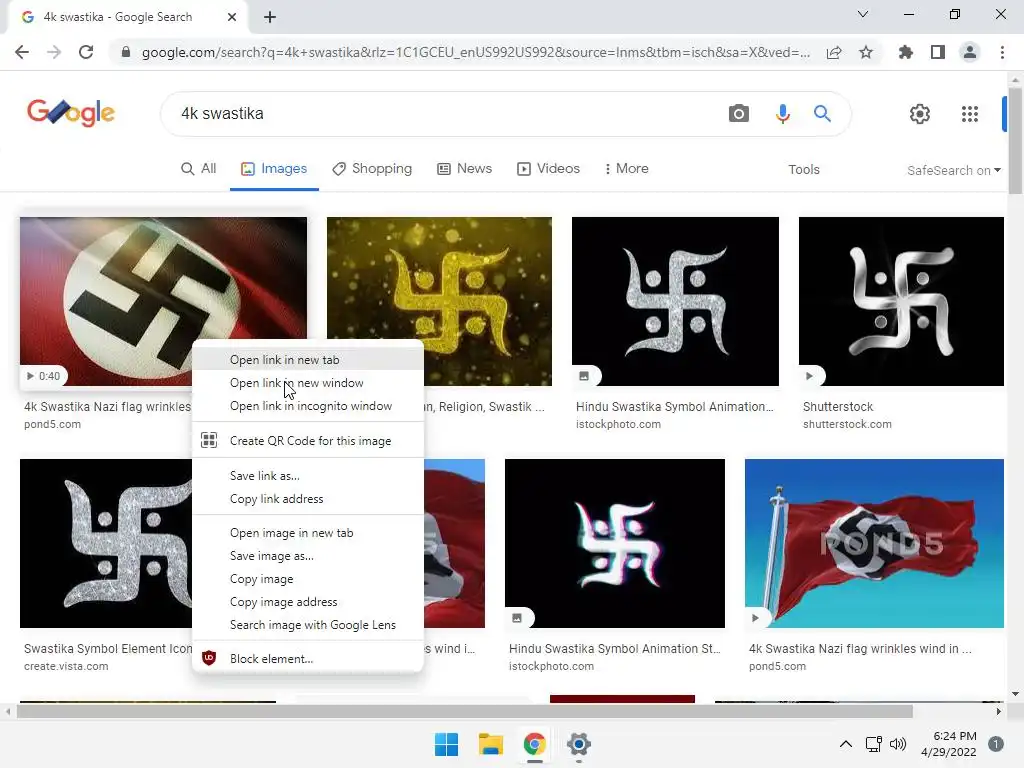Select Save link as...

(308, 475)
